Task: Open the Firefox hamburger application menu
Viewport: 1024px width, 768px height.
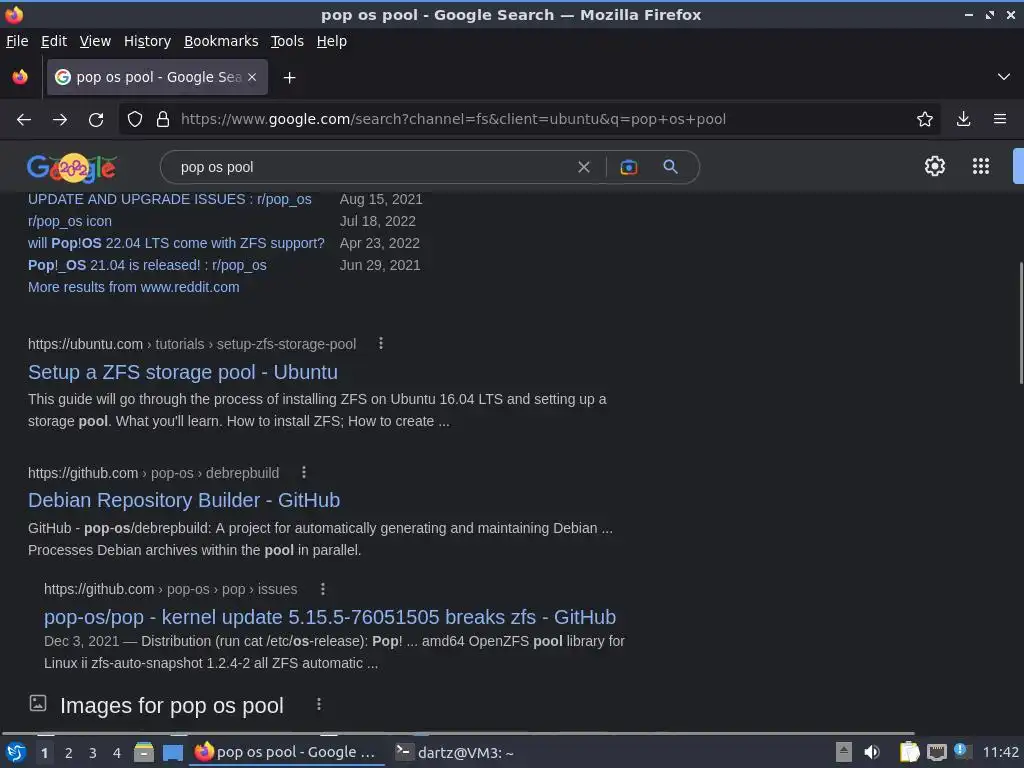Action: coord(999,119)
